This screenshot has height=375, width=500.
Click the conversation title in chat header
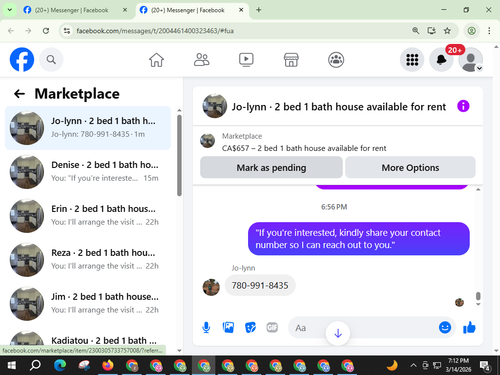click(x=339, y=107)
